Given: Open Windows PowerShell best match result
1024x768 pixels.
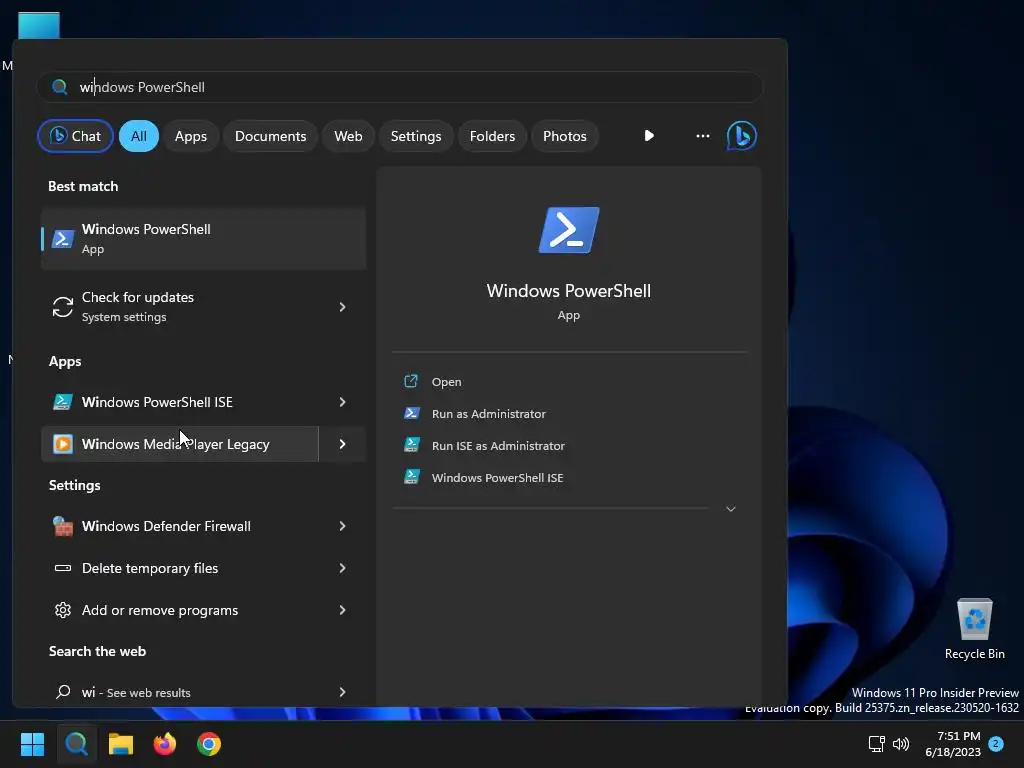Looking at the screenshot, I should coord(204,238).
